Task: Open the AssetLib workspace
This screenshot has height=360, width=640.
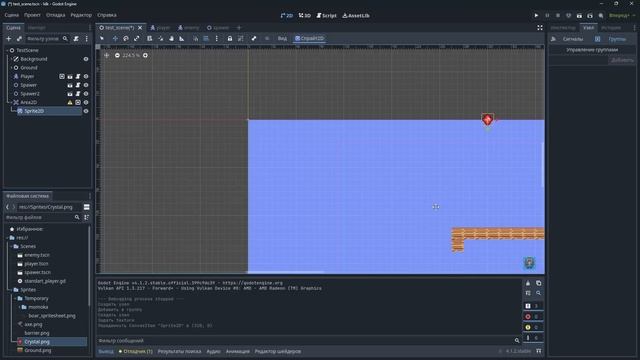Action: pos(356,16)
